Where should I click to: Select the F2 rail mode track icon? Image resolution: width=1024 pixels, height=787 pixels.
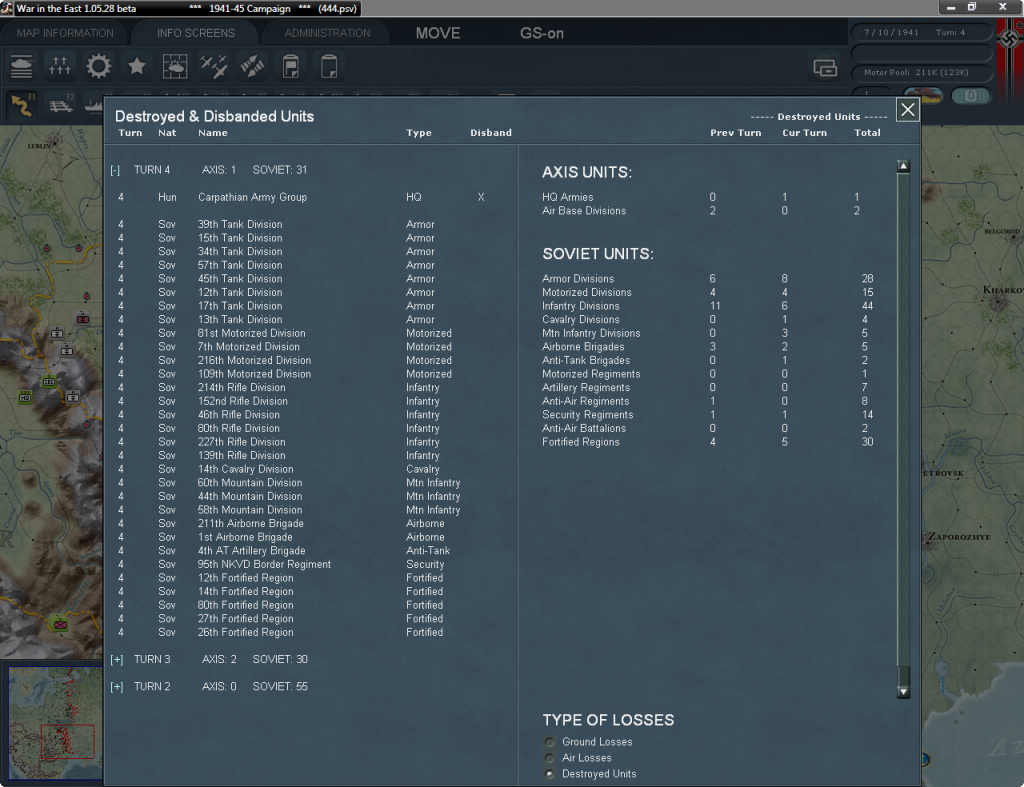pos(61,104)
